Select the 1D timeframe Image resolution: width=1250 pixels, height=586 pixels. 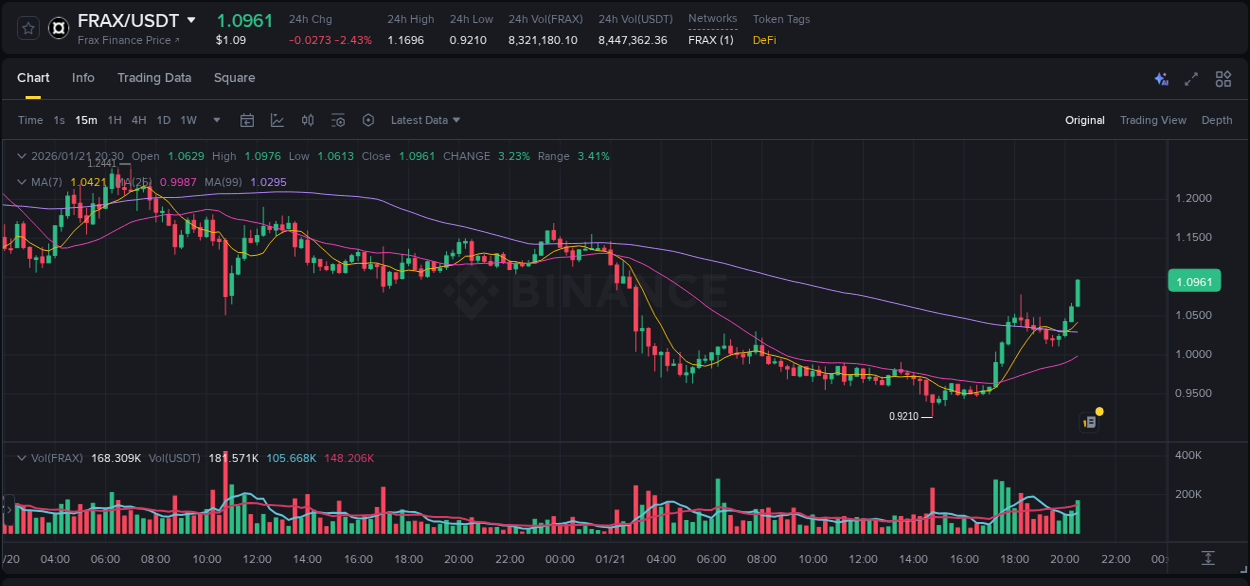[x=163, y=119]
